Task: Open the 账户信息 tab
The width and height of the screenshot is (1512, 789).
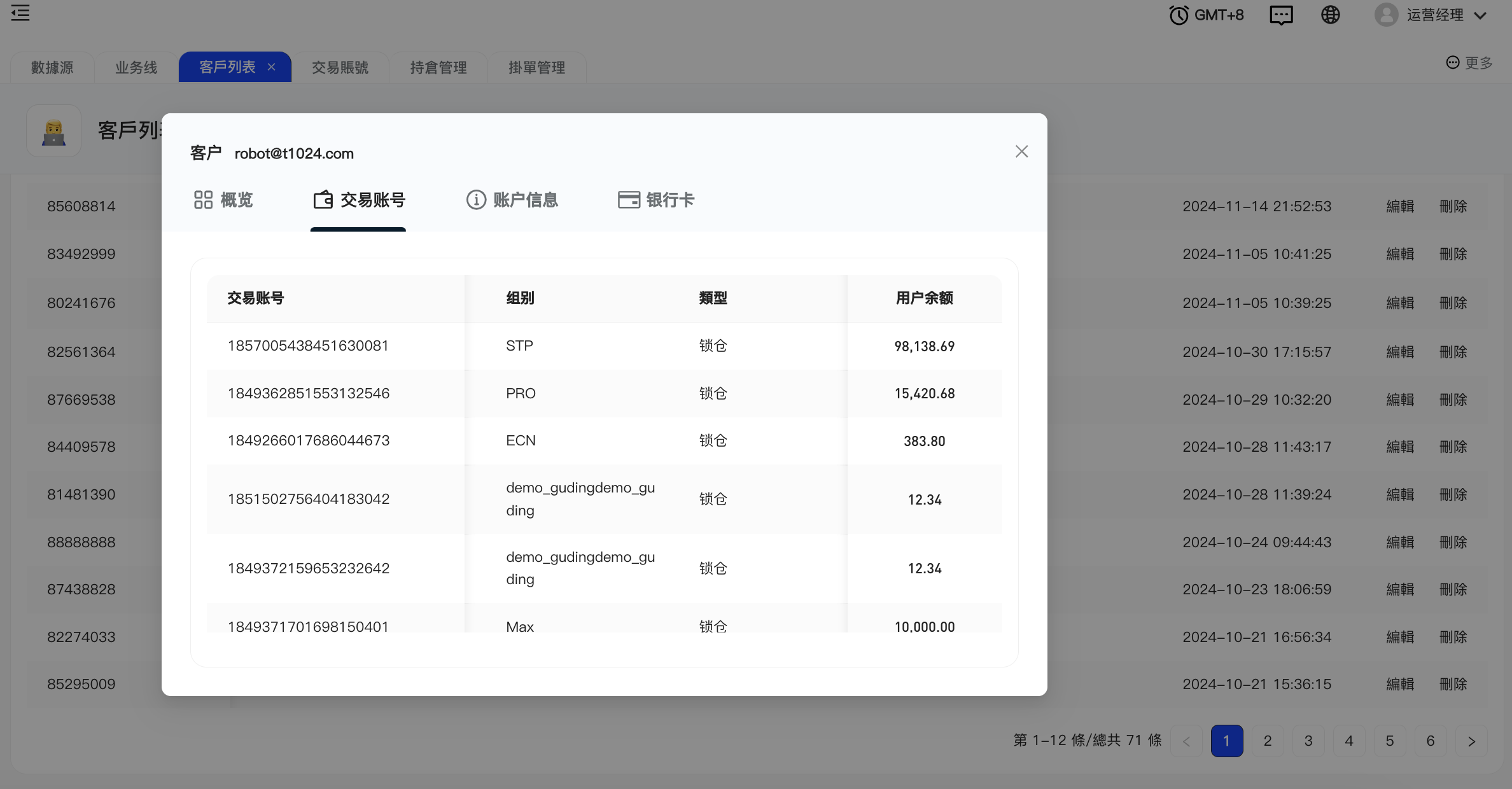Action: pos(512,200)
